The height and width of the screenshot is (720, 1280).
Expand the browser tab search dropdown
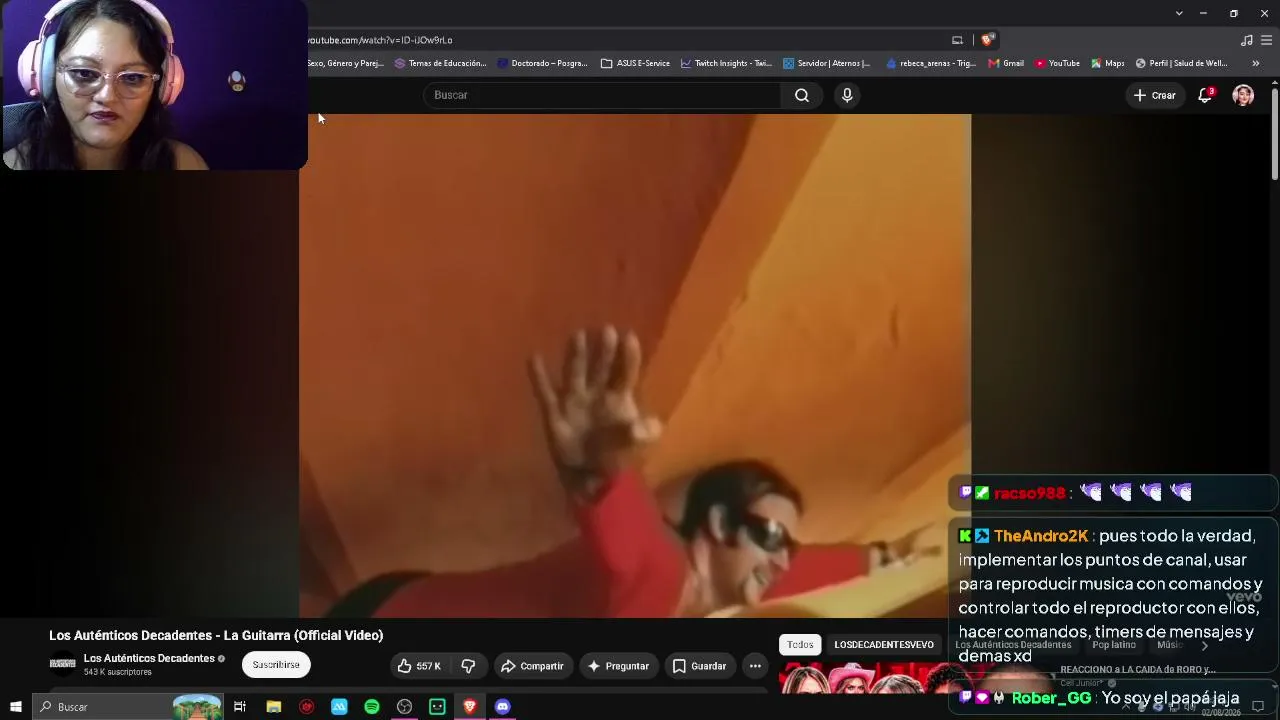(x=1179, y=13)
